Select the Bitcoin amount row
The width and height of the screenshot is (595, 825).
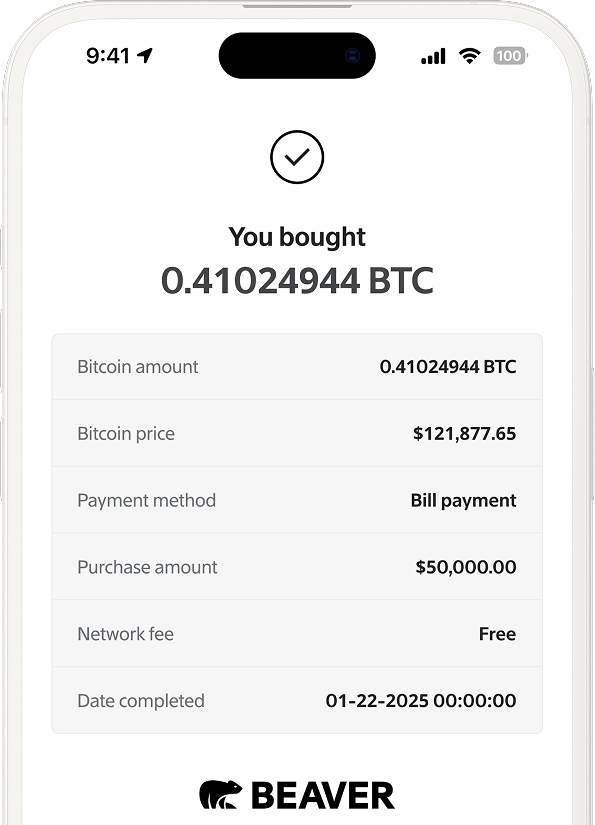(297, 367)
